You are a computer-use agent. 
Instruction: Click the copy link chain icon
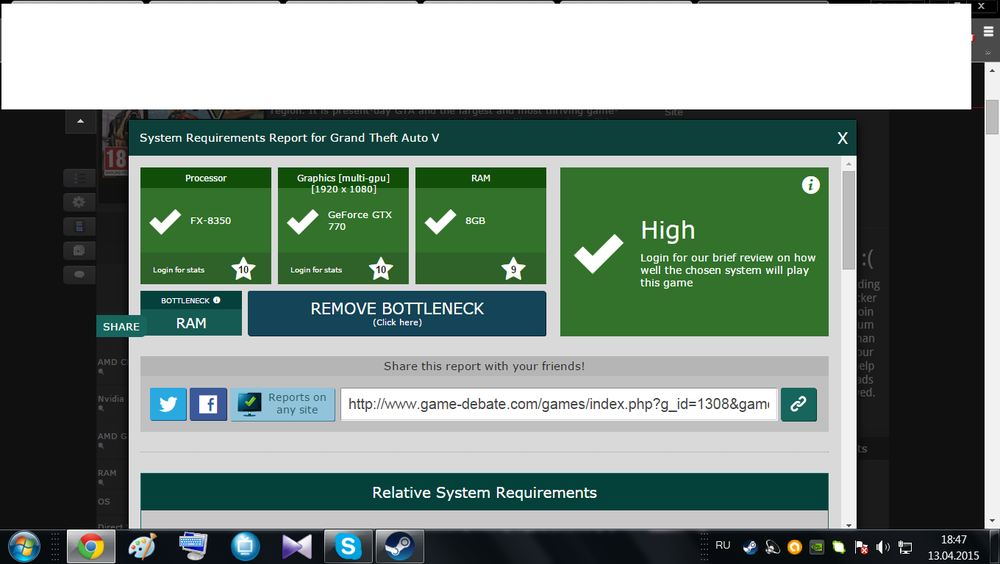798,404
